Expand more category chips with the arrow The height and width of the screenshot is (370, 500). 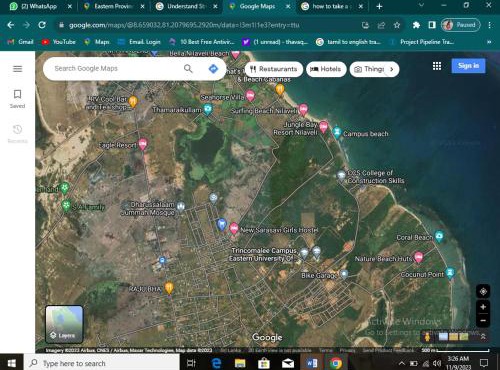[x=392, y=69]
